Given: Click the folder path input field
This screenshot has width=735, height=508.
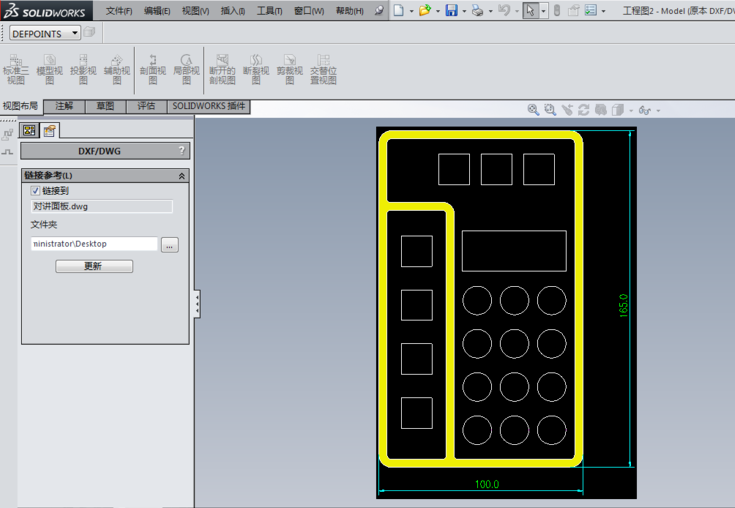Looking at the screenshot, I should tap(94, 244).
